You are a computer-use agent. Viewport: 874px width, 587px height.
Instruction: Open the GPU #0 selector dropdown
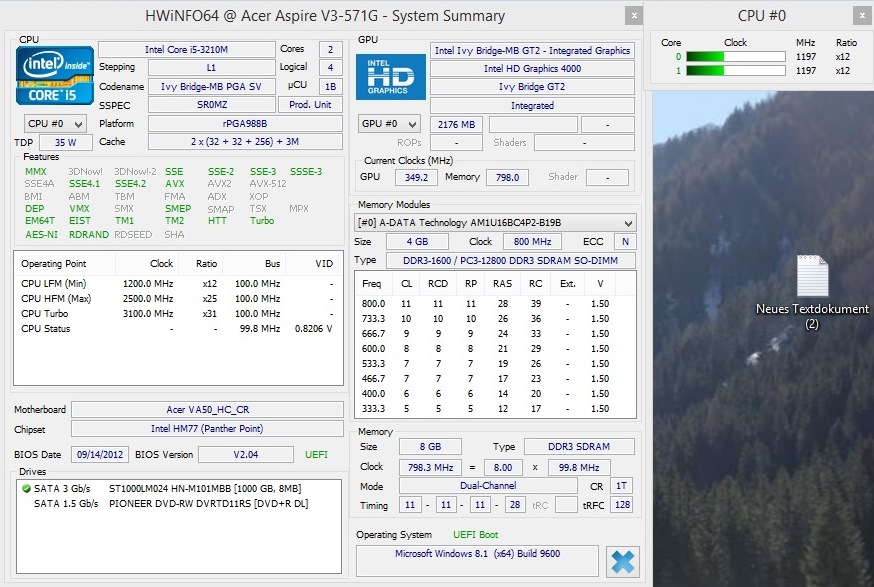tap(389, 124)
